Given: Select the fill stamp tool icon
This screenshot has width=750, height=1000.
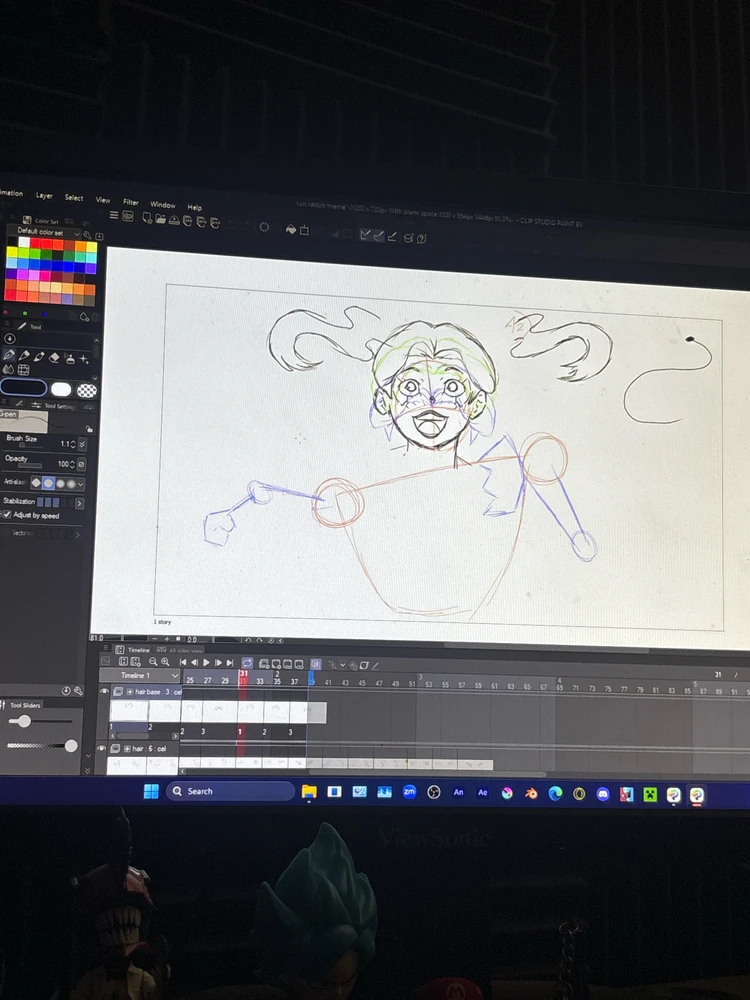Looking at the screenshot, I should click(x=70, y=359).
